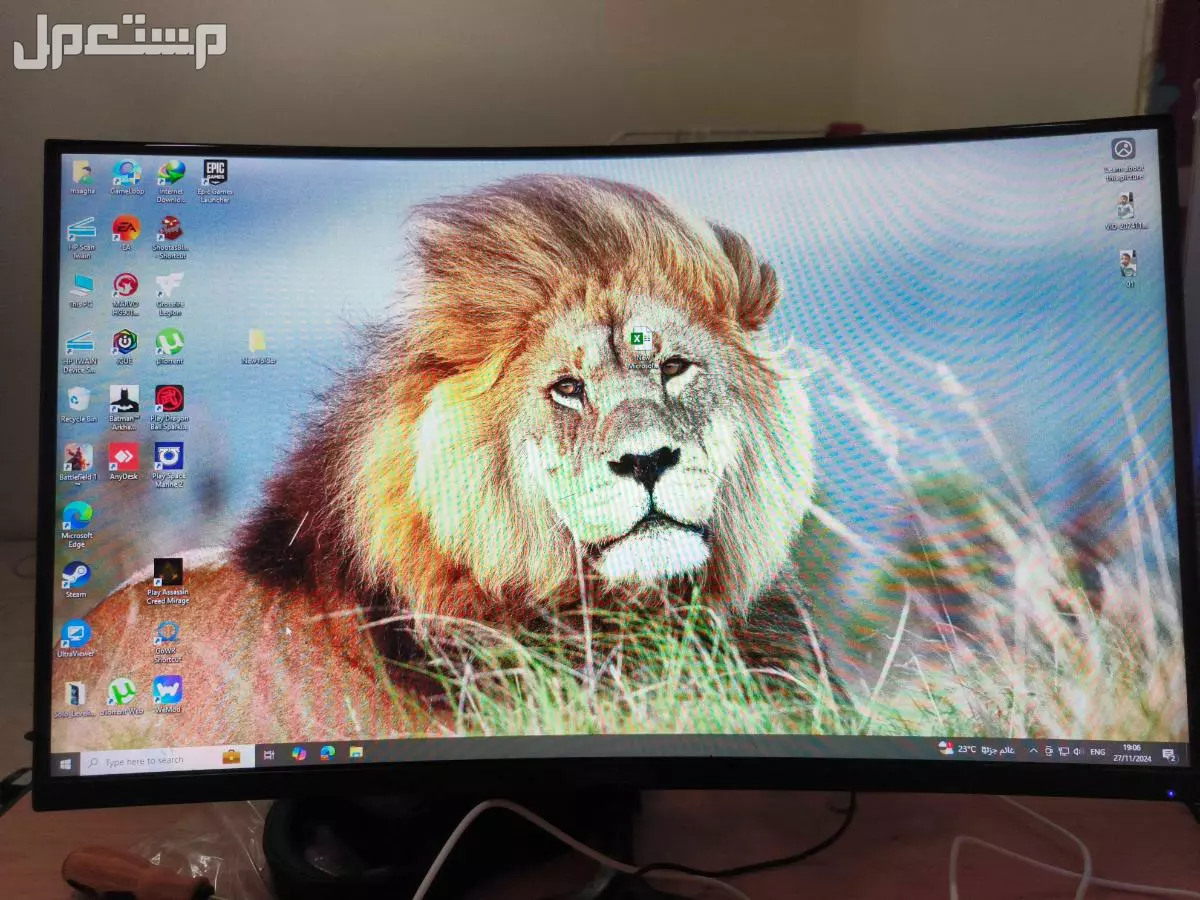Launch the EA app shortcut
The height and width of the screenshot is (900, 1200).
pos(126,232)
